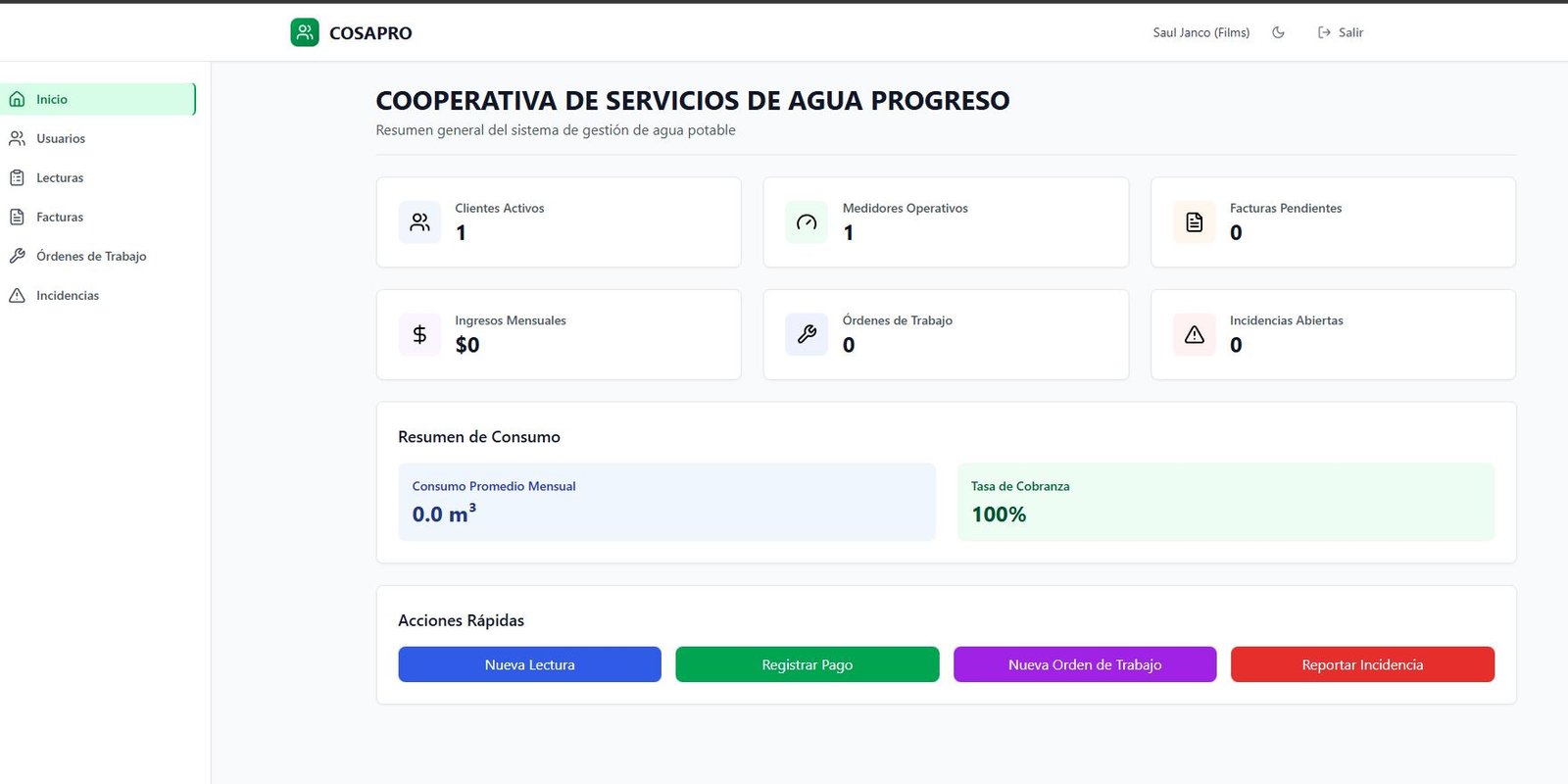This screenshot has width=1568, height=784.
Task: Open the Inicio sidebar menu item
Action: tap(98, 99)
